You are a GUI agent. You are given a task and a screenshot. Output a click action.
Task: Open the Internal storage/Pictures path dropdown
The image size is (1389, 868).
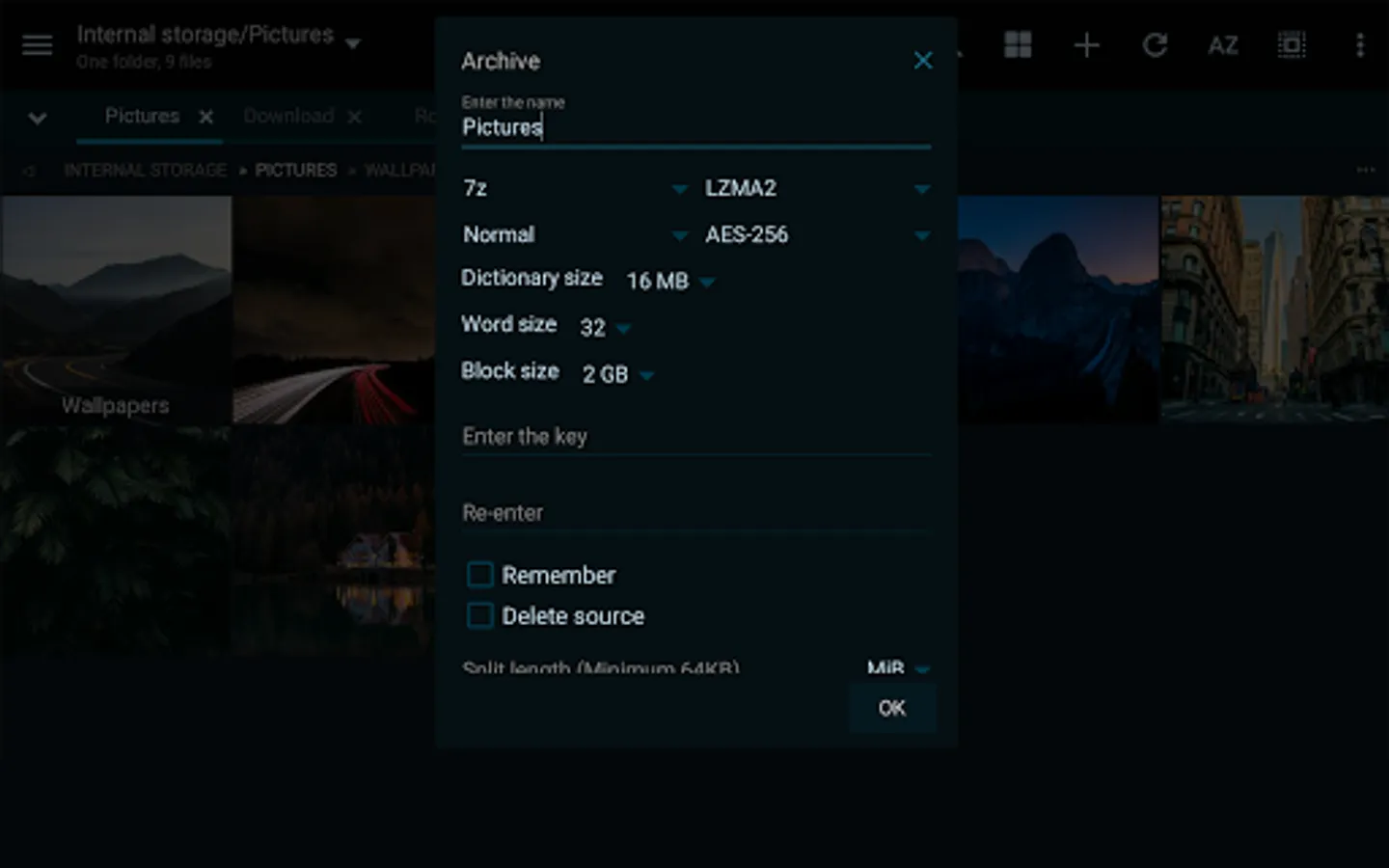218,44
